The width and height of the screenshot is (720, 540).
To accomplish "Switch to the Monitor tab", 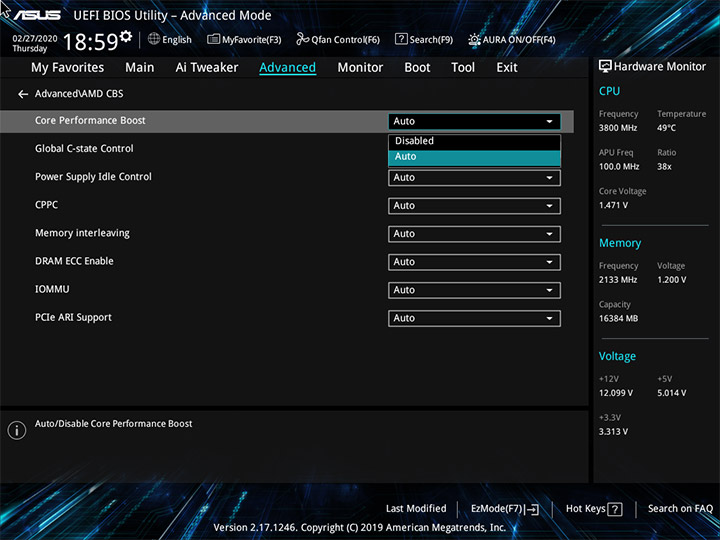I will (360, 68).
